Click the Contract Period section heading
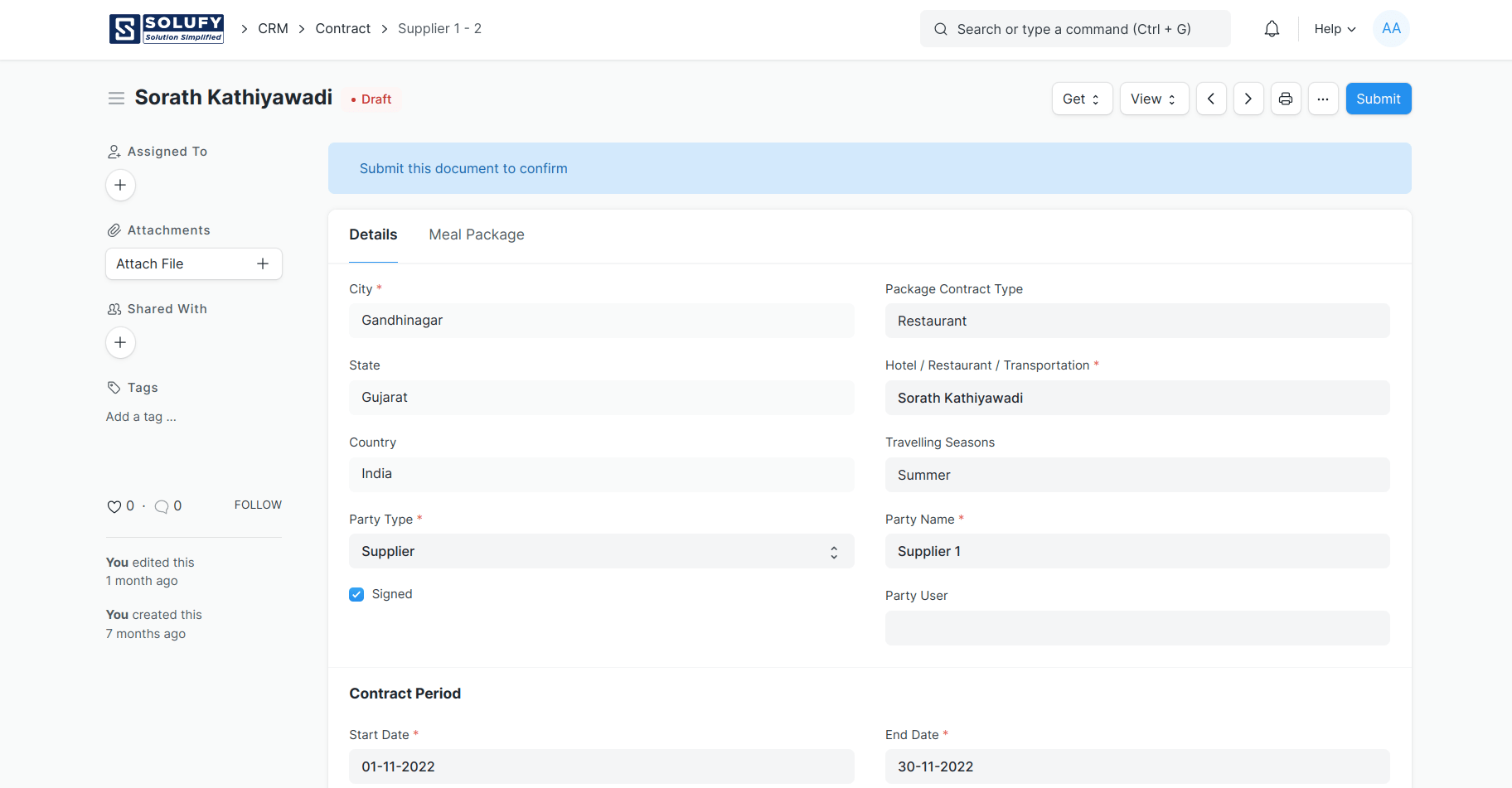This screenshot has width=1512, height=788. (x=405, y=694)
